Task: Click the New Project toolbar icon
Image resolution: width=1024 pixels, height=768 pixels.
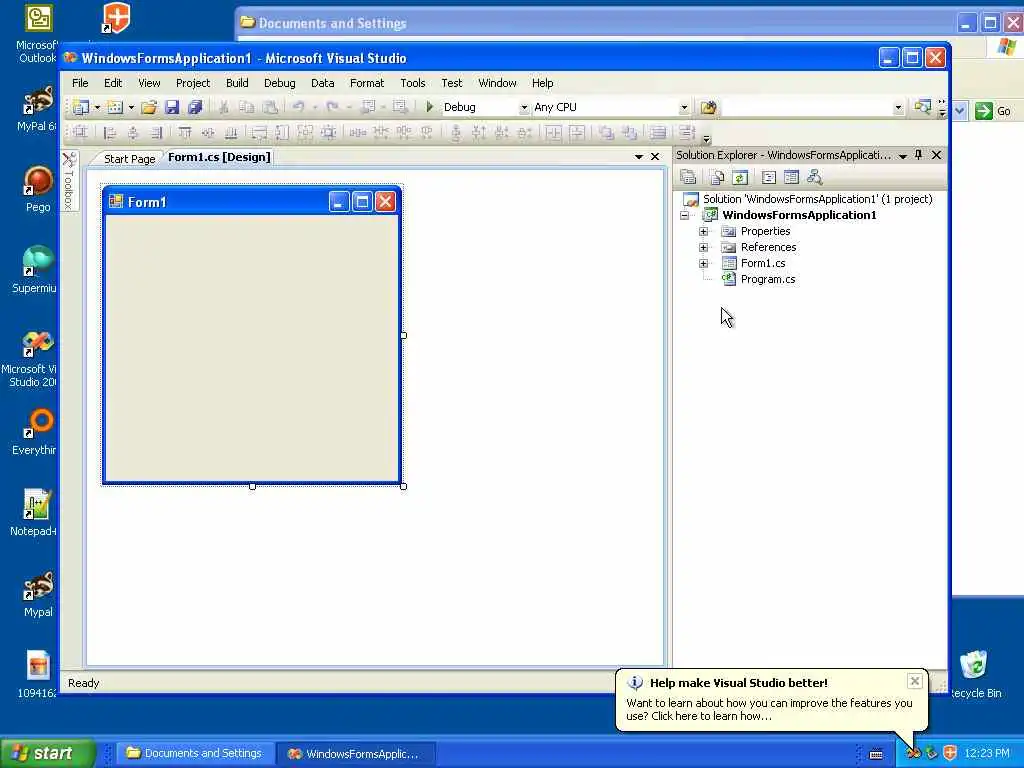Action: click(x=81, y=107)
